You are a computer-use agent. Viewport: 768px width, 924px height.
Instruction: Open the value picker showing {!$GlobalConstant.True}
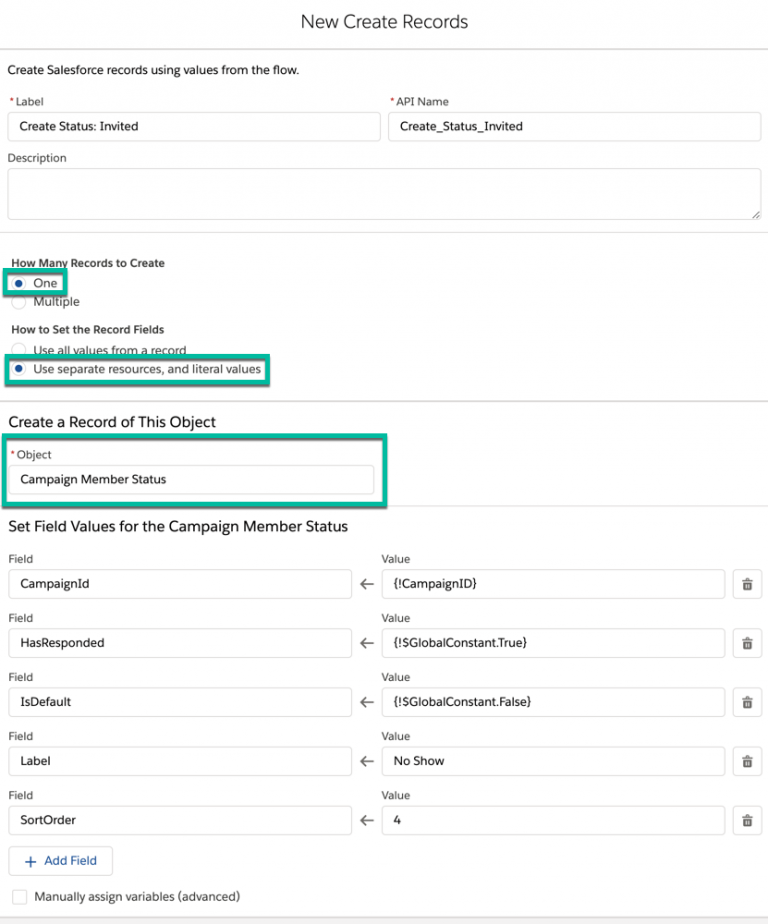(x=554, y=643)
